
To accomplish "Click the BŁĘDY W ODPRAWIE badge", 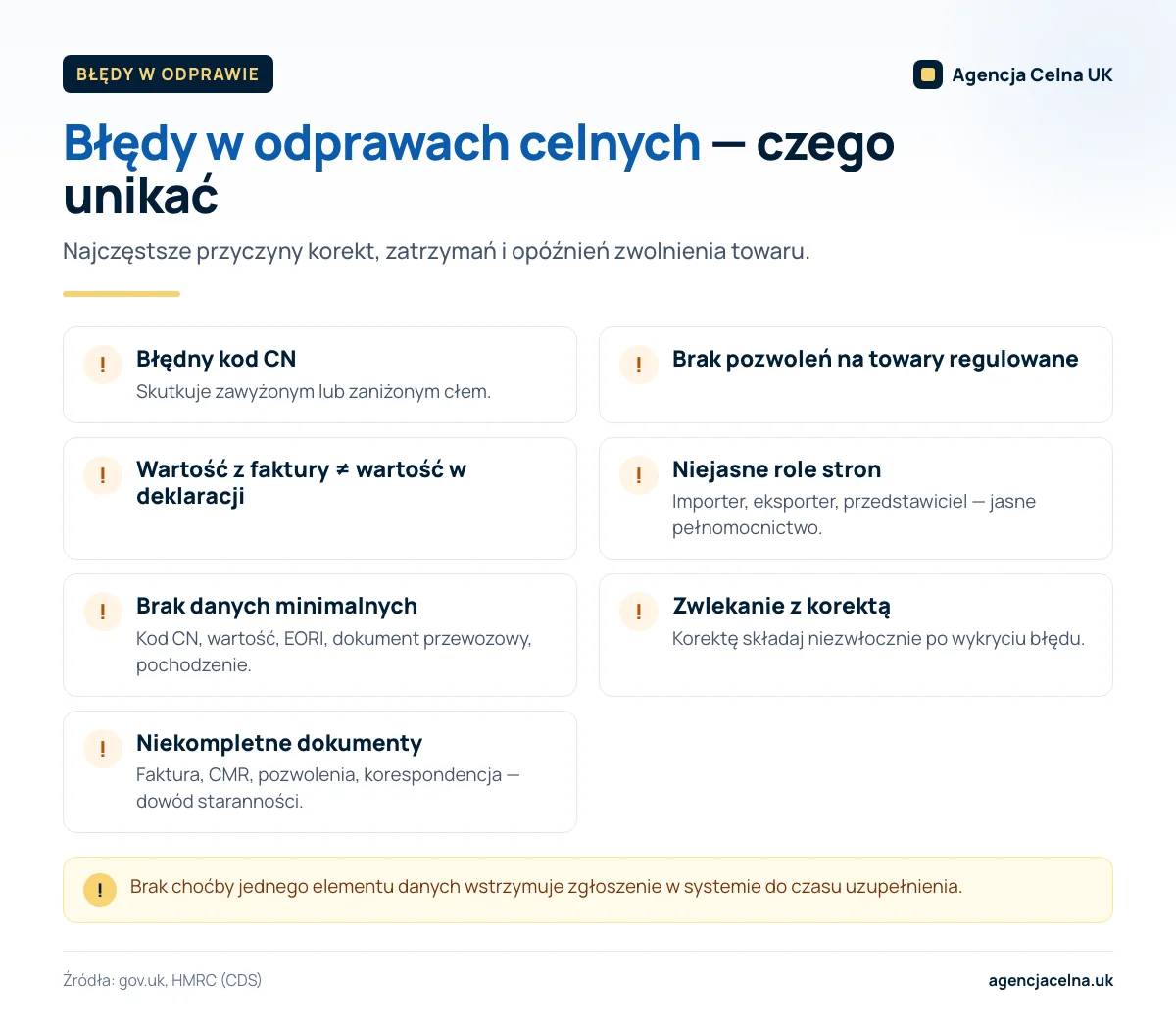I will pos(168,74).
